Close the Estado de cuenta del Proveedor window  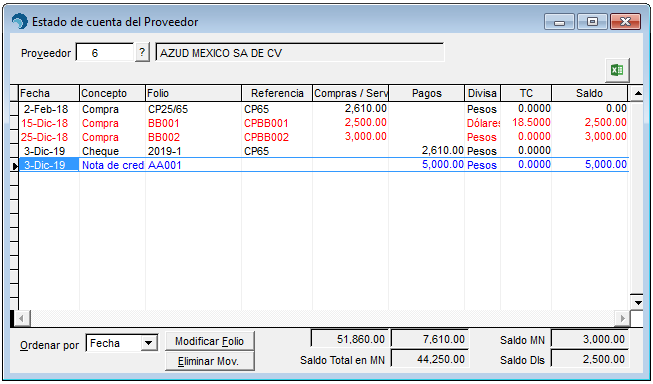625,22
